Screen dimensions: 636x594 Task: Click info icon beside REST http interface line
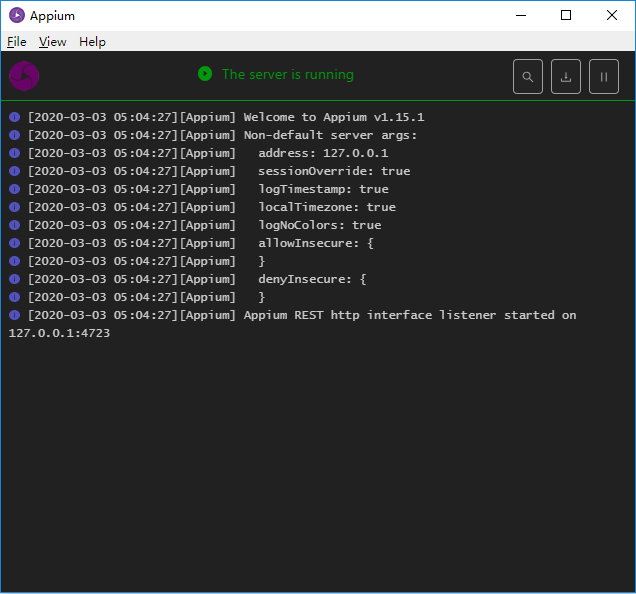coord(15,315)
